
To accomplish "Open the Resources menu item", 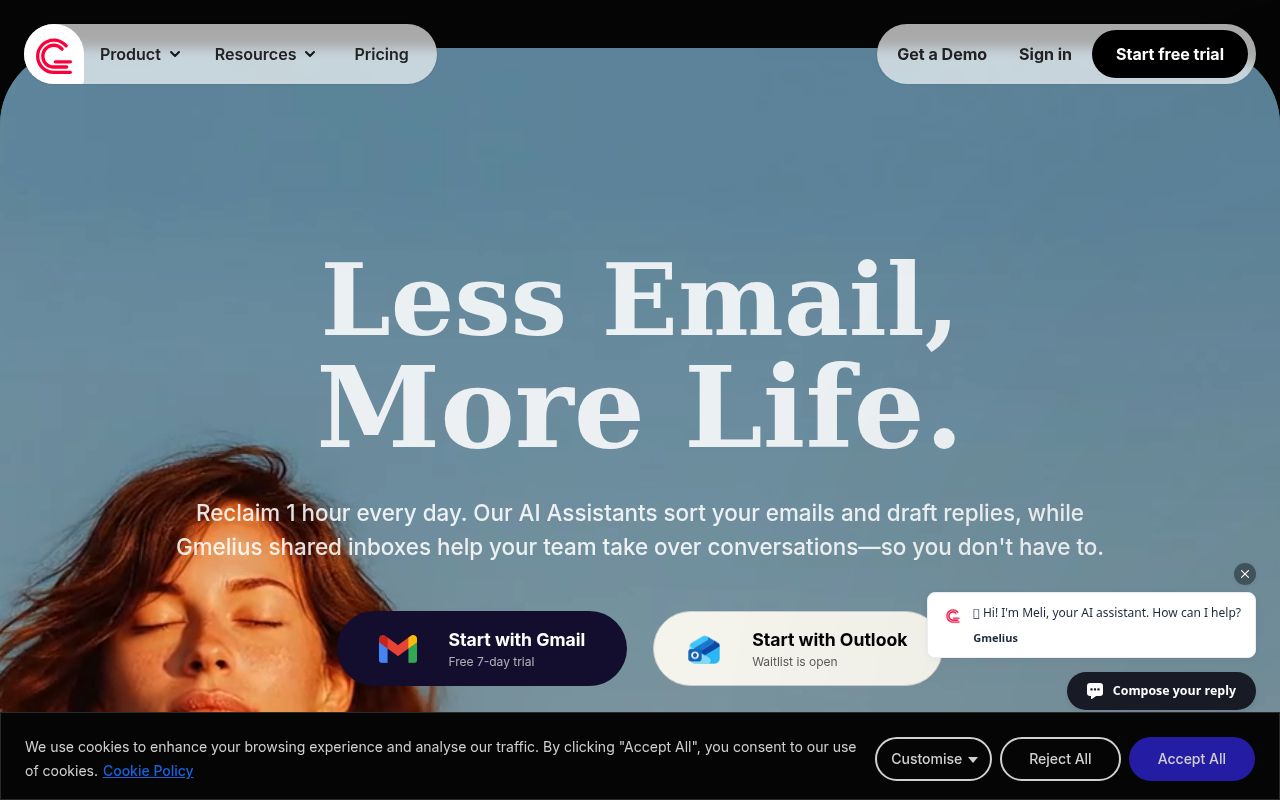I will click(265, 54).
